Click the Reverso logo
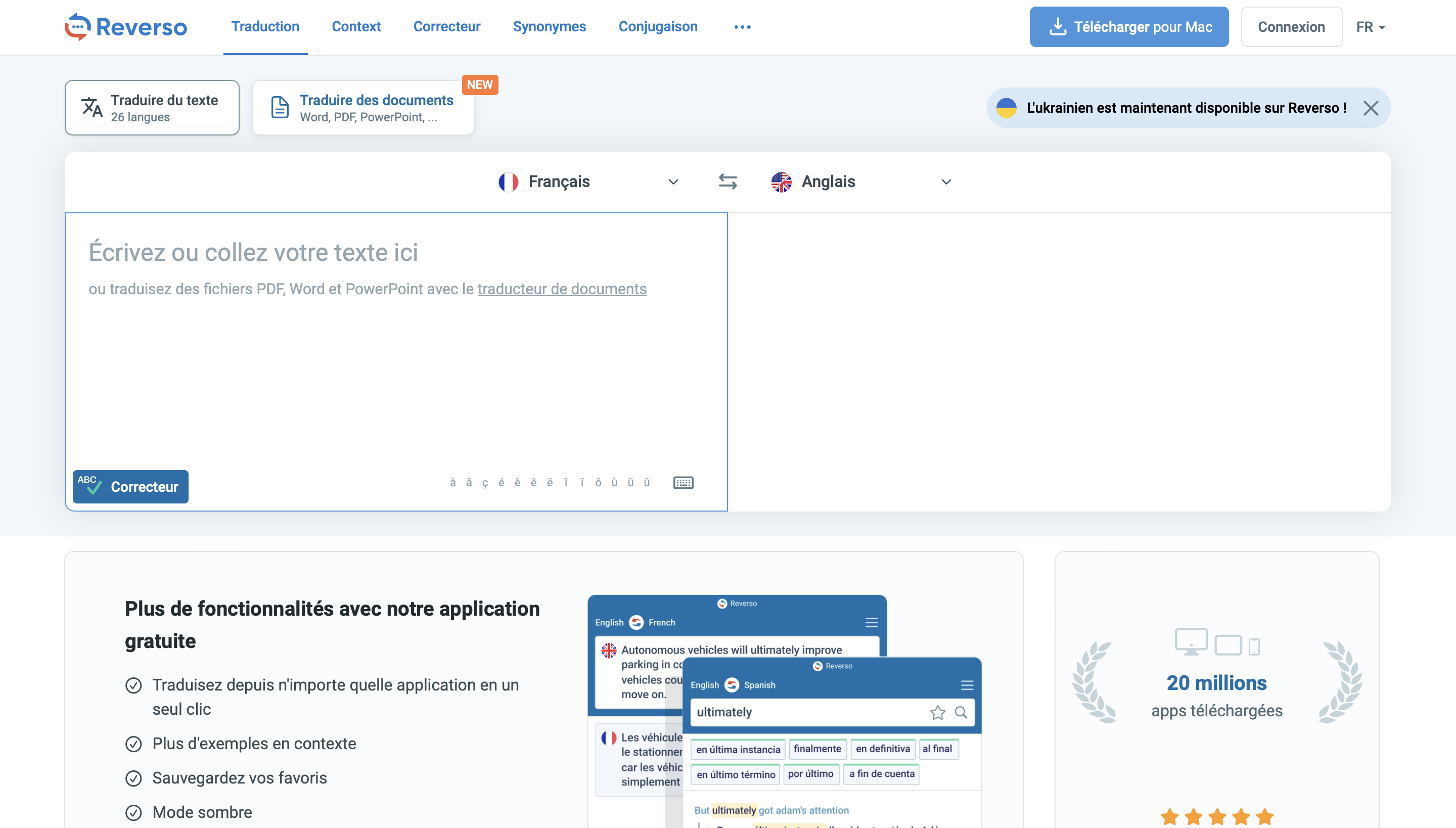Screen dimensions: 1456x828 click(126, 27)
